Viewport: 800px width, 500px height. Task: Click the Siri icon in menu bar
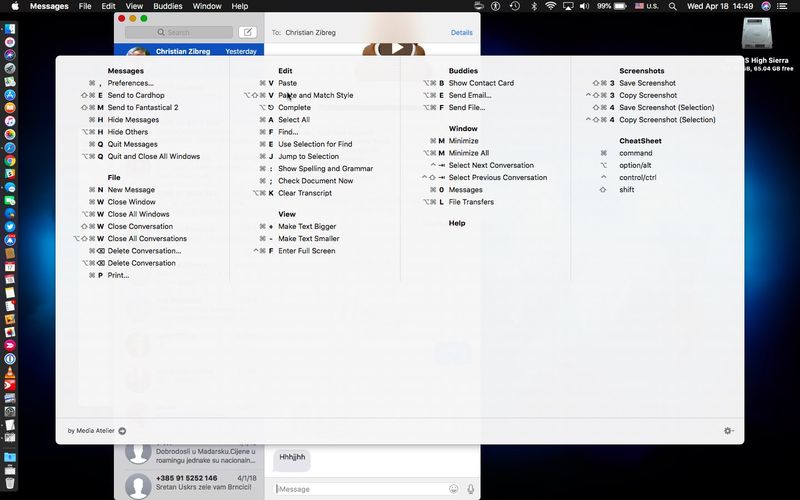click(x=765, y=6)
